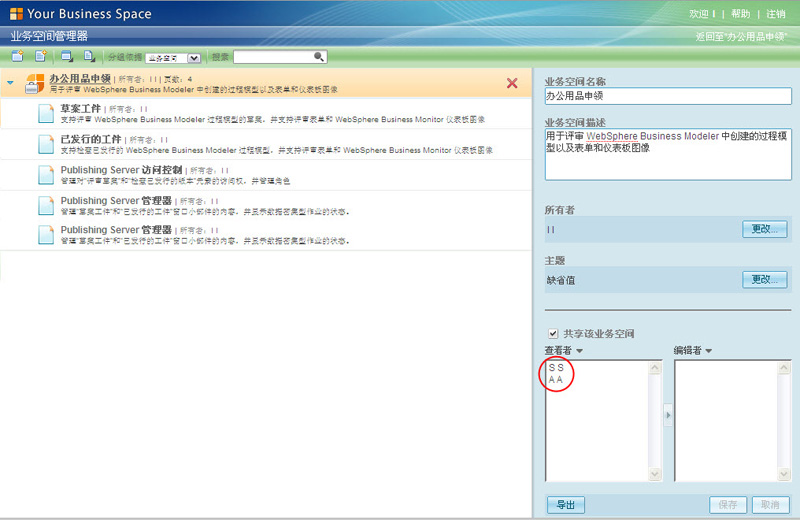Click the search input field
Viewport: 800px width, 520px height.
[x=274, y=57]
